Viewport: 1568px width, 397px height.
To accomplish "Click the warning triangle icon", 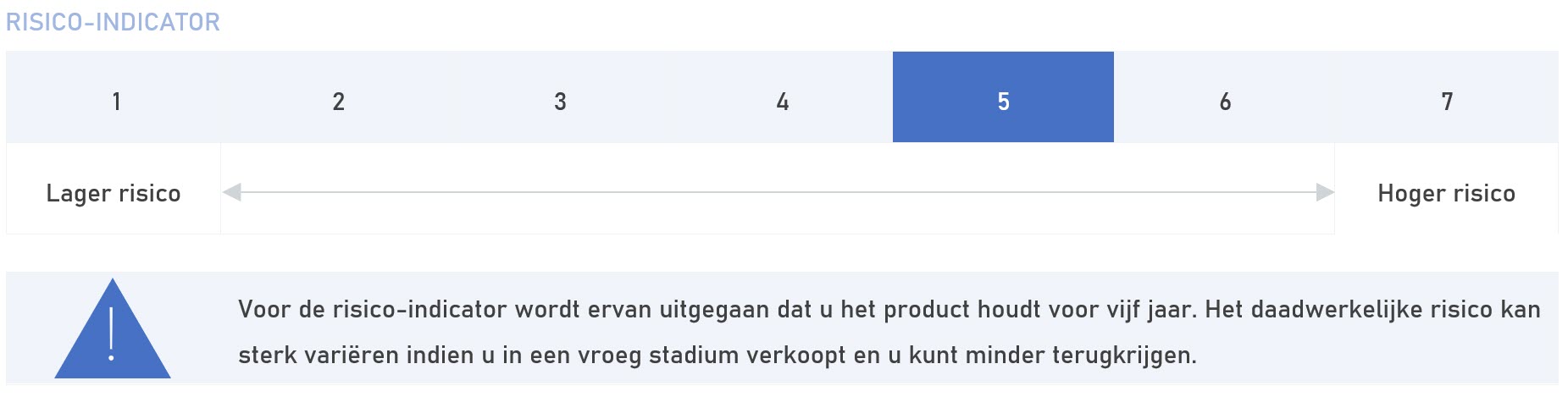I will (x=113, y=329).
